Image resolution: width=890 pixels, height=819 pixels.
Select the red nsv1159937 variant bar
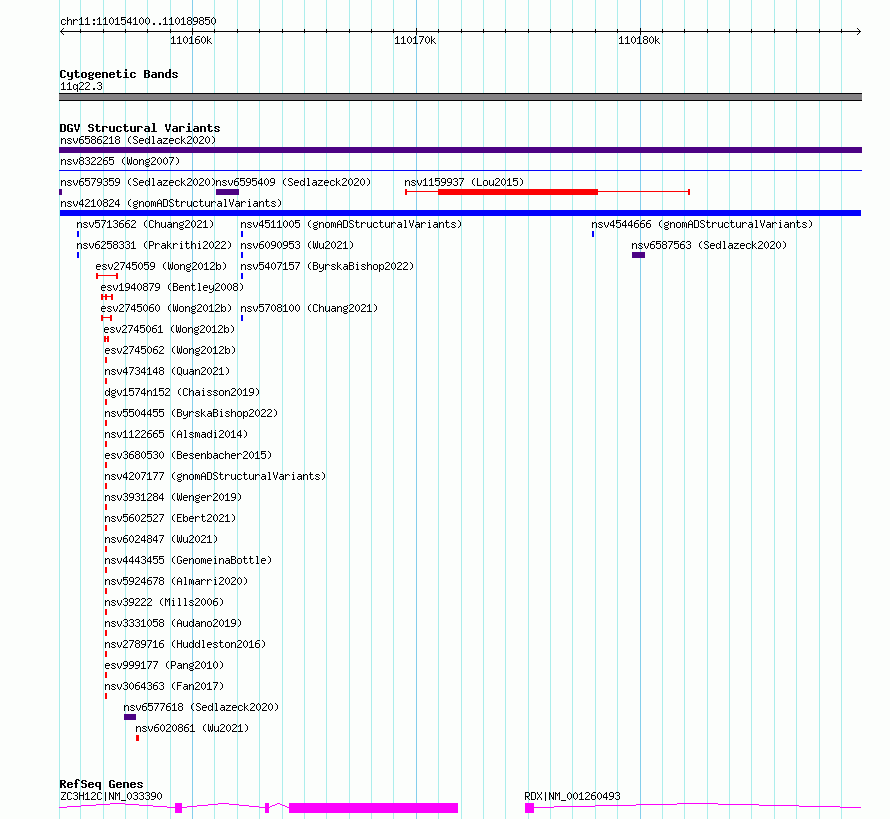pos(518,192)
